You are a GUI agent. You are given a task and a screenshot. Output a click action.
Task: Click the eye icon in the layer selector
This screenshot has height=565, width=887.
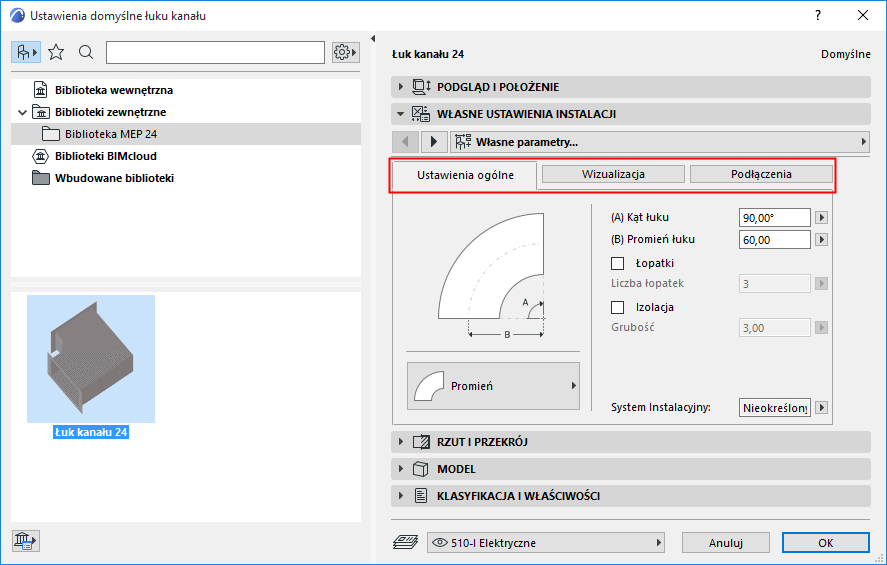coord(440,542)
